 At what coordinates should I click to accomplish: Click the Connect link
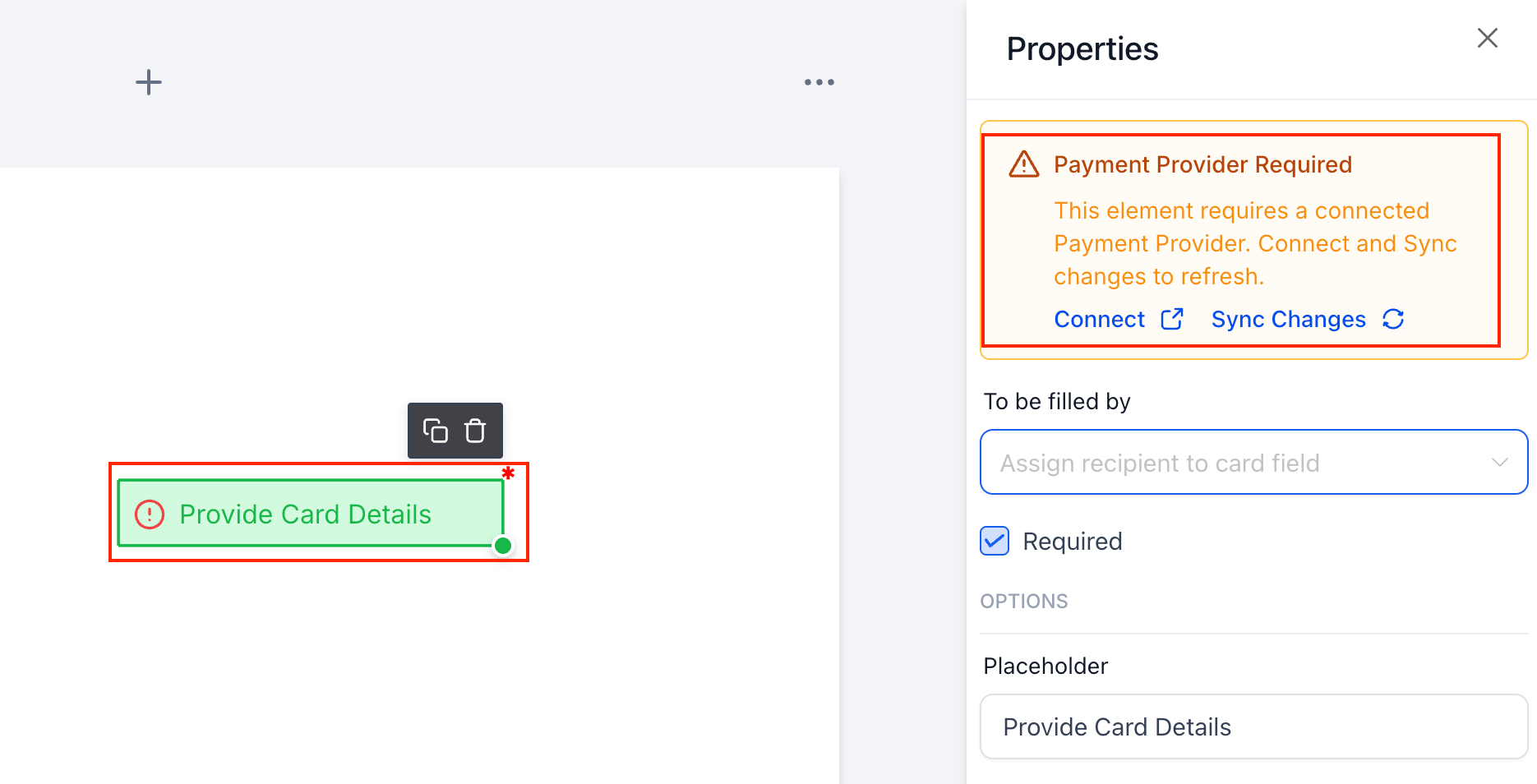click(x=1099, y=319)
